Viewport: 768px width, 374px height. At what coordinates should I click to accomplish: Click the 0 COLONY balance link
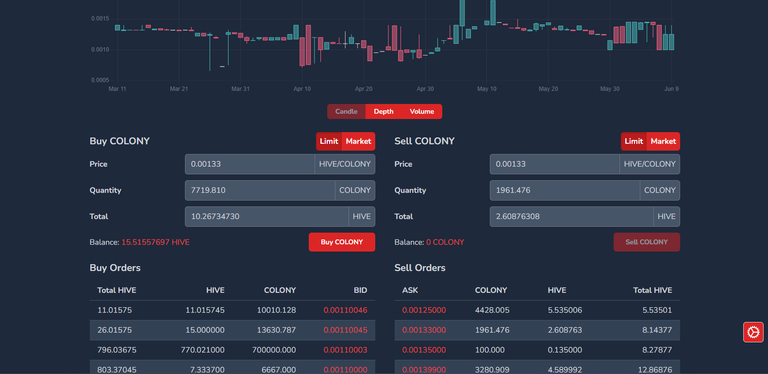(x=445, y=242)
